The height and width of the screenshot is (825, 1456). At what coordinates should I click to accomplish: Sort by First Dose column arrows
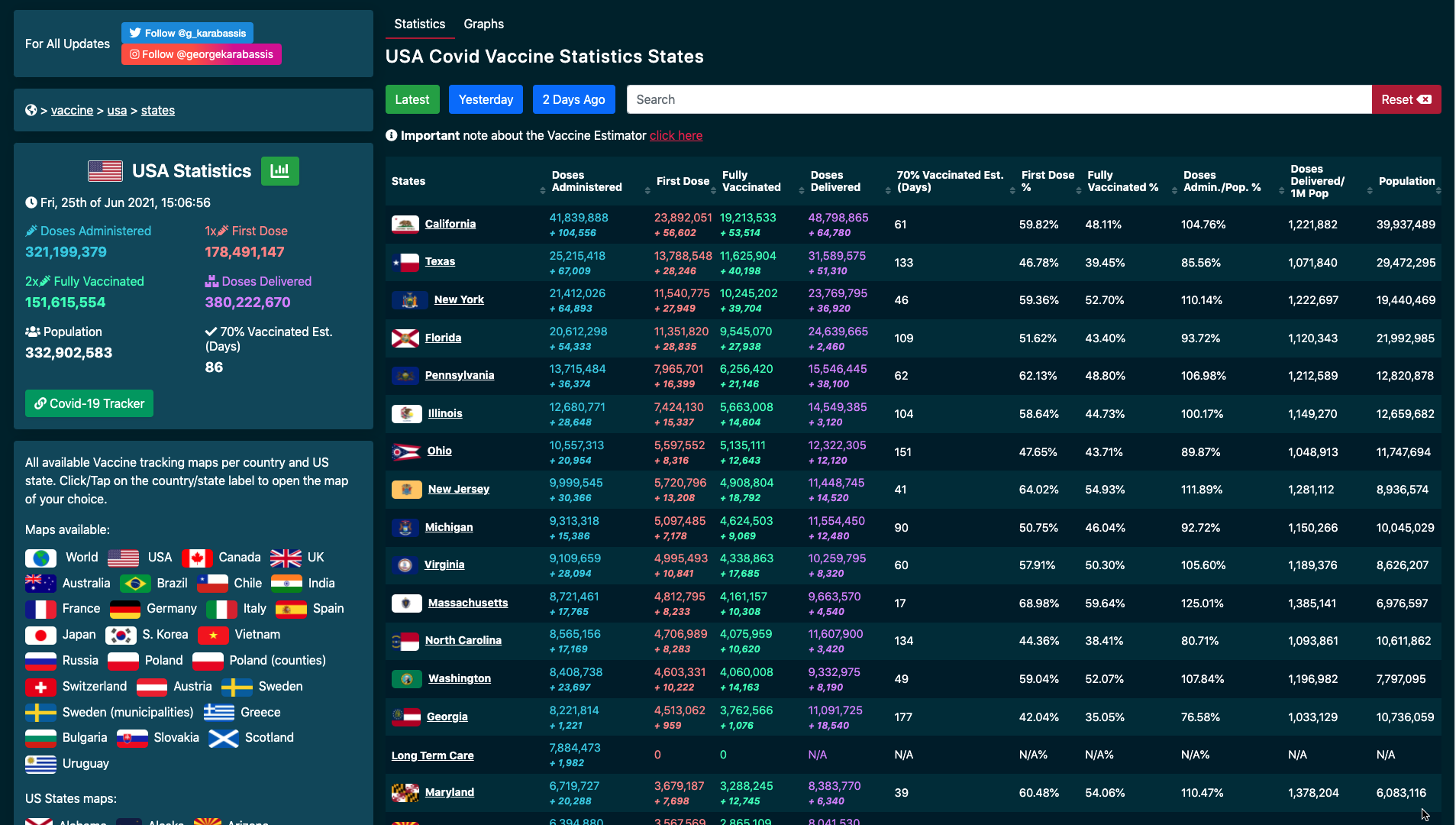[x=714, y=190]
